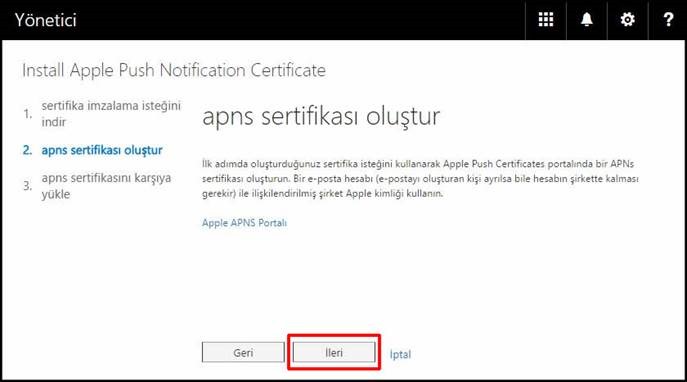Open notifications bell icon

(x=587, y=20)
